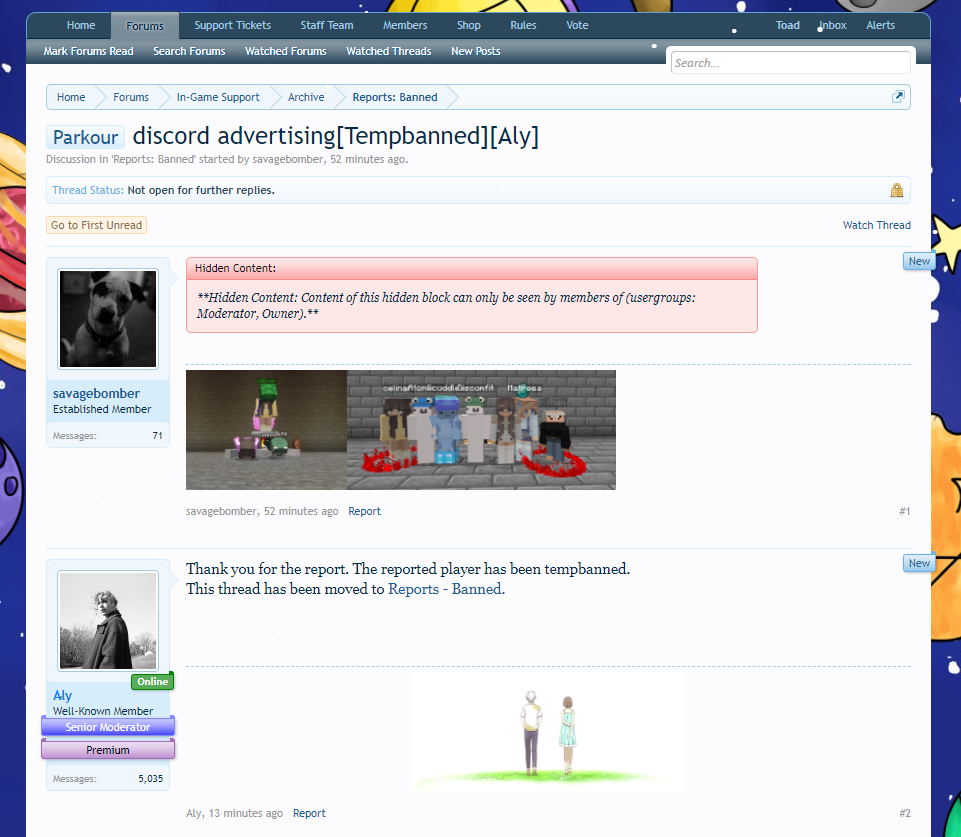The width and height of the screenshot is (961, 837).
Task: Click the Premium banner
Action: 108,750
